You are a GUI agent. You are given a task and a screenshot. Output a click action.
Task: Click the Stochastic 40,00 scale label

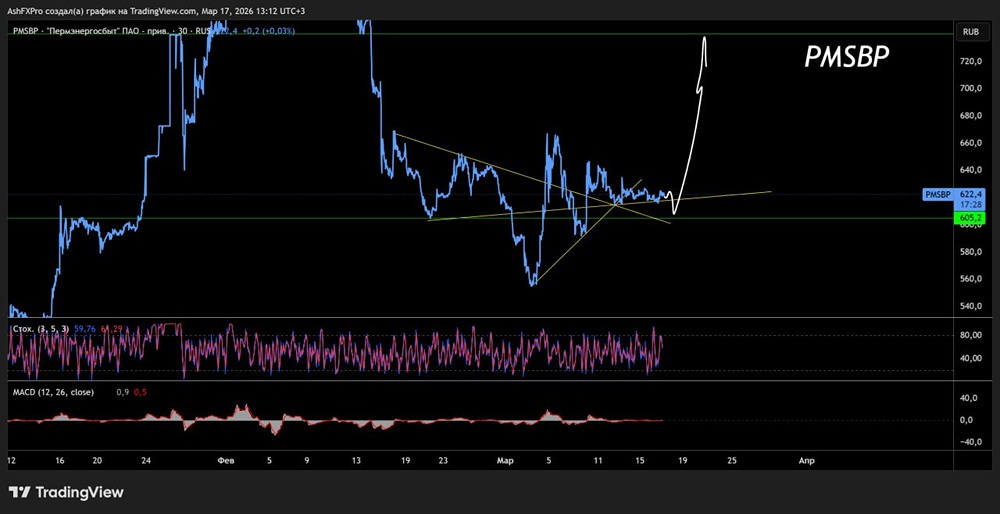pos(973,358)
